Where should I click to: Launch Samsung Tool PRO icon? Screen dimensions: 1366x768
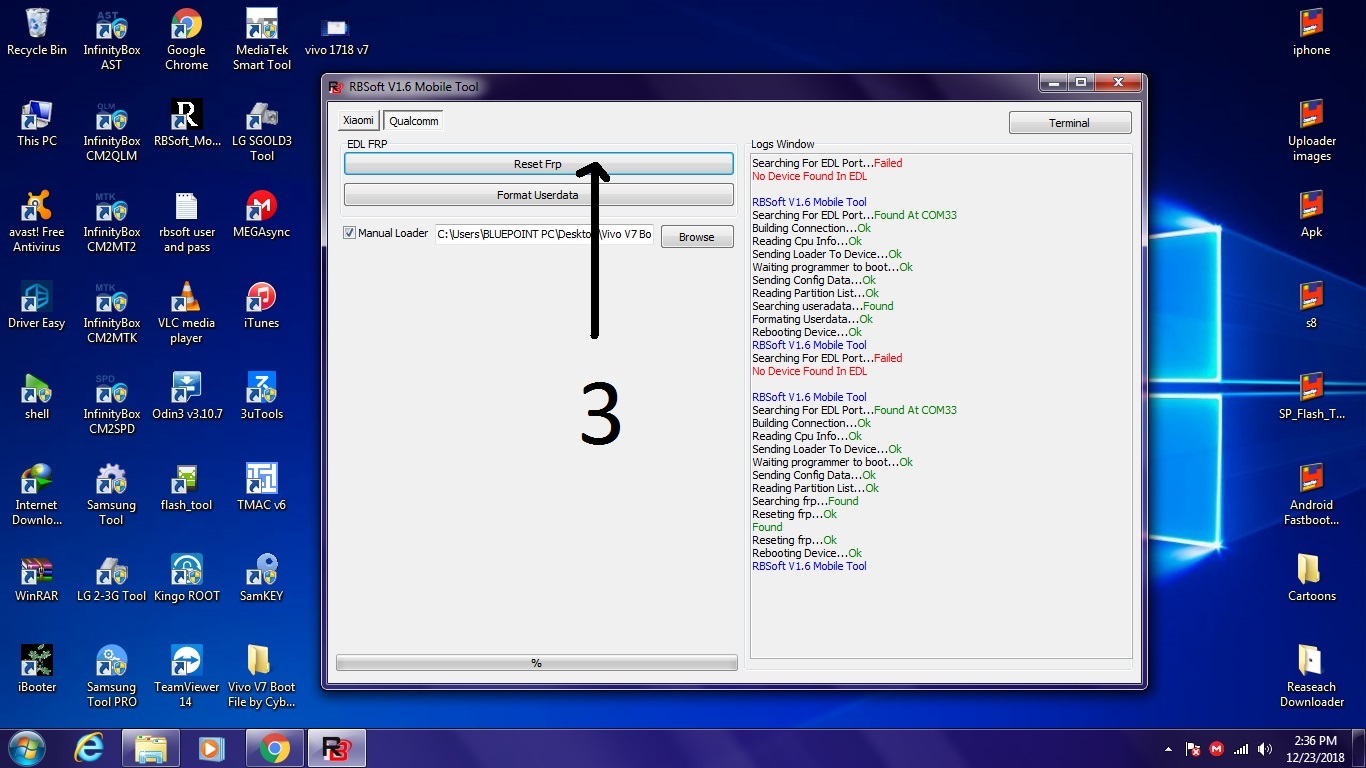pyautogui.click(x=111, y=676)
